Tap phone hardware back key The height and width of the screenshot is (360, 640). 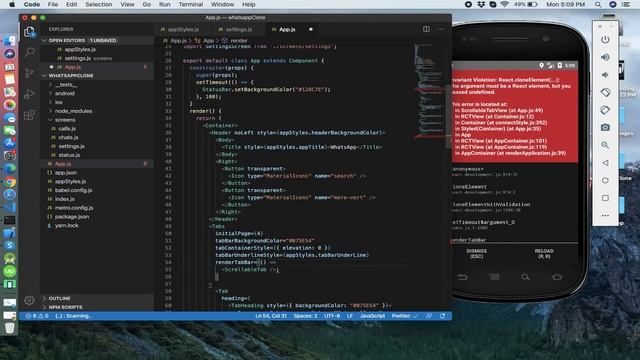(x=462, y=277)
